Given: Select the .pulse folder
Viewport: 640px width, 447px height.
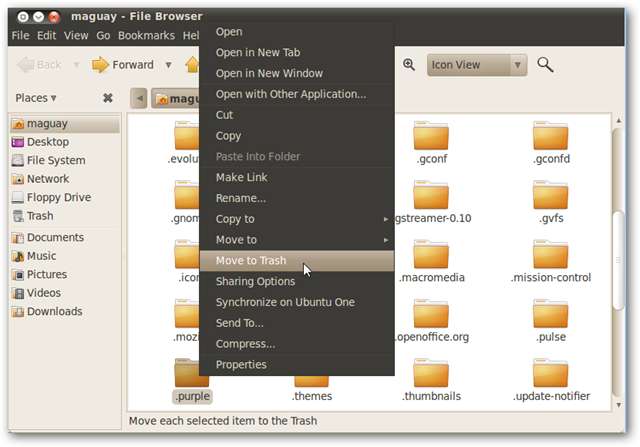Looking at the screenshot, I should tap(551, 321).
